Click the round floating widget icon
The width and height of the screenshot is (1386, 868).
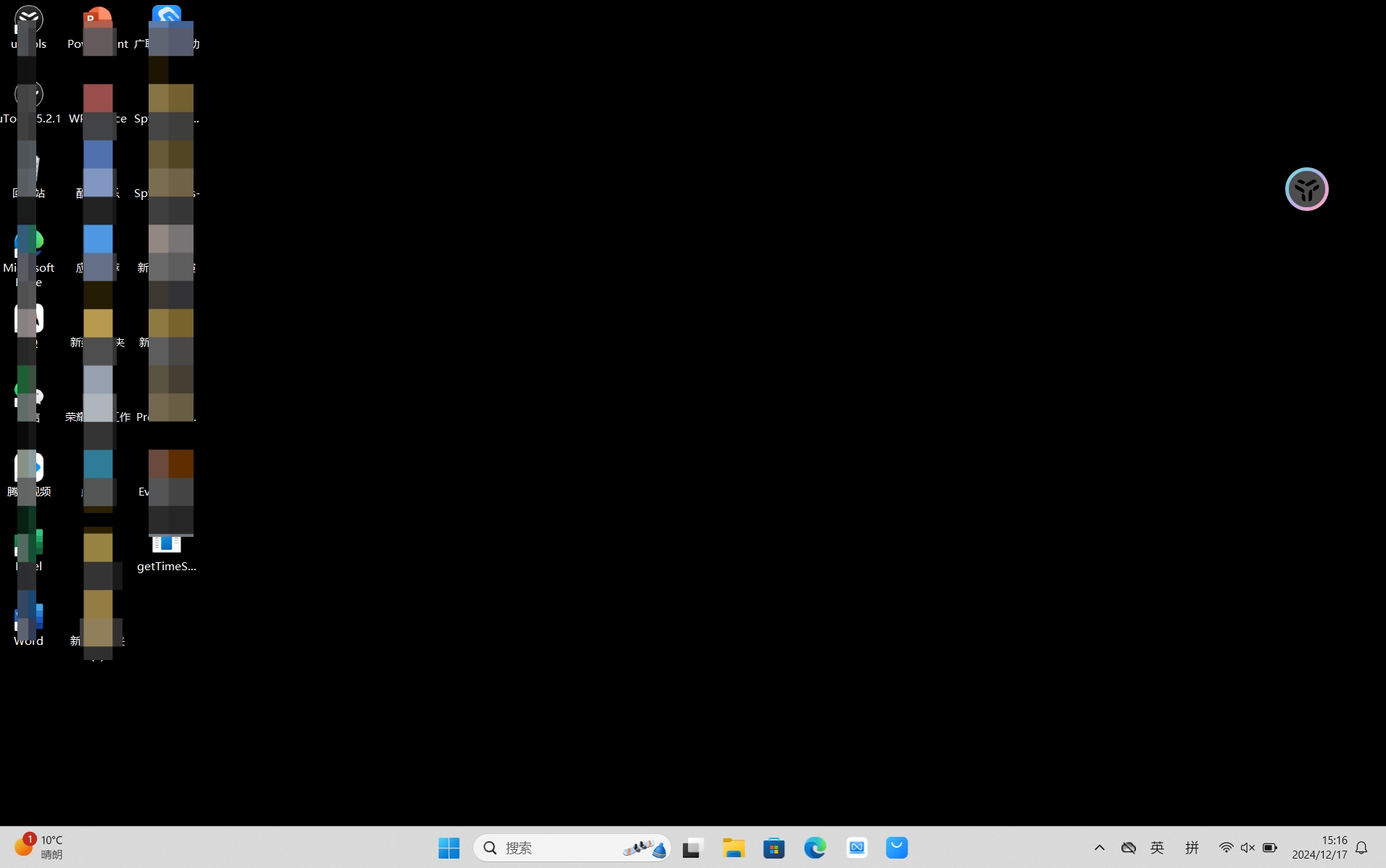tap(1306, 189)
